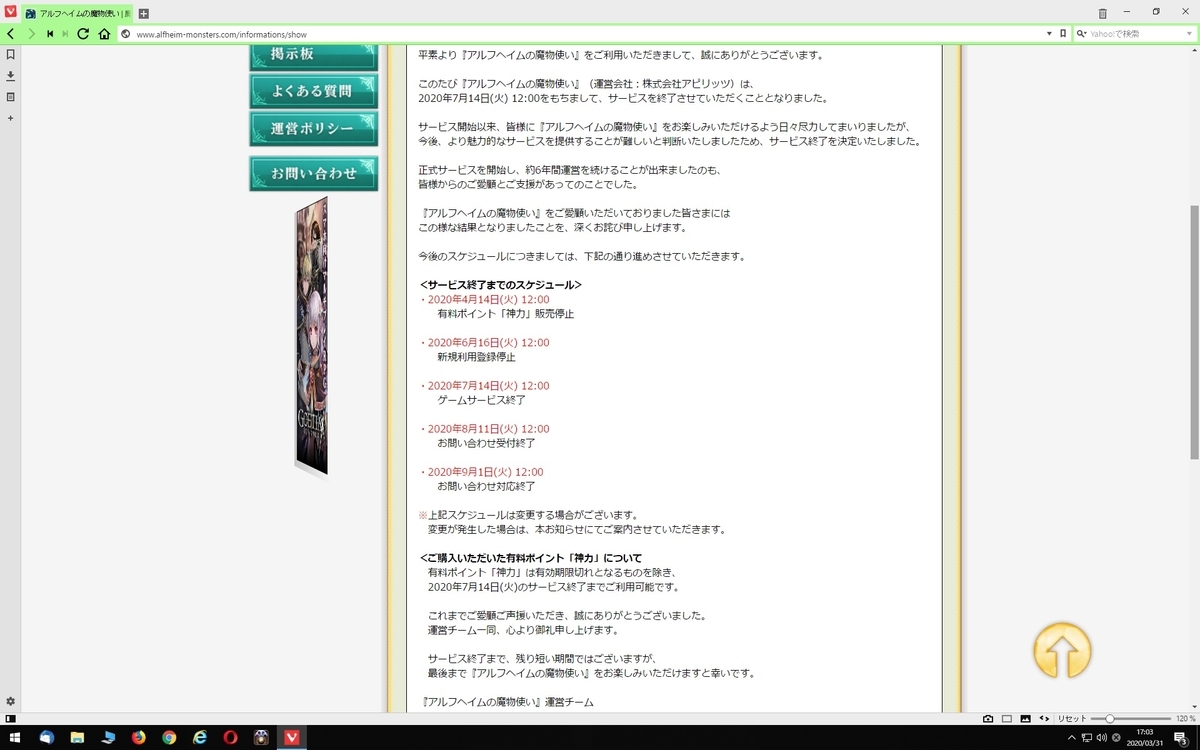Viewport: 1200px width, 750px height.
Task: Open the volume control in tray
Action: [x=1100, y=737]
